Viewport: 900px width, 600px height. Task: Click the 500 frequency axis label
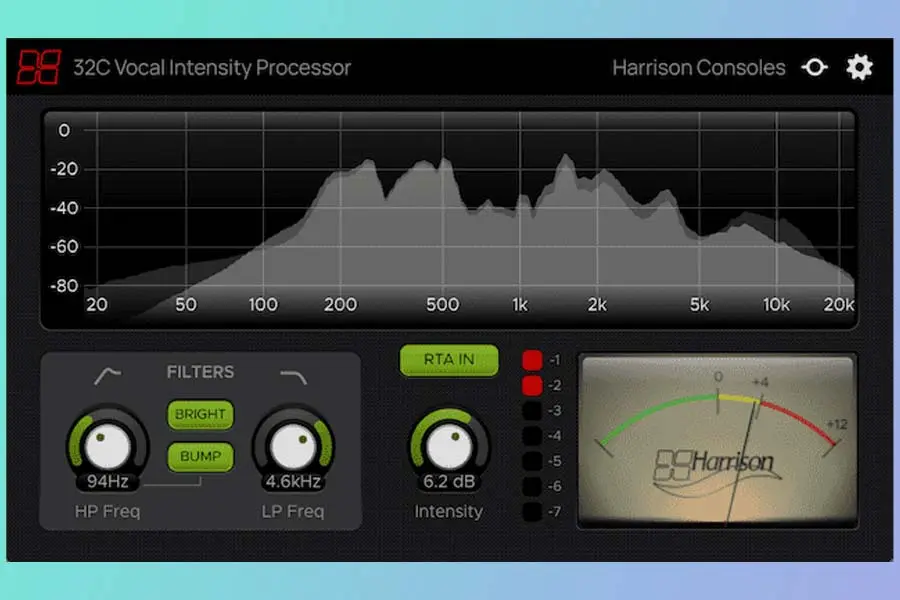pyautogui.click(x=443, y=305)
